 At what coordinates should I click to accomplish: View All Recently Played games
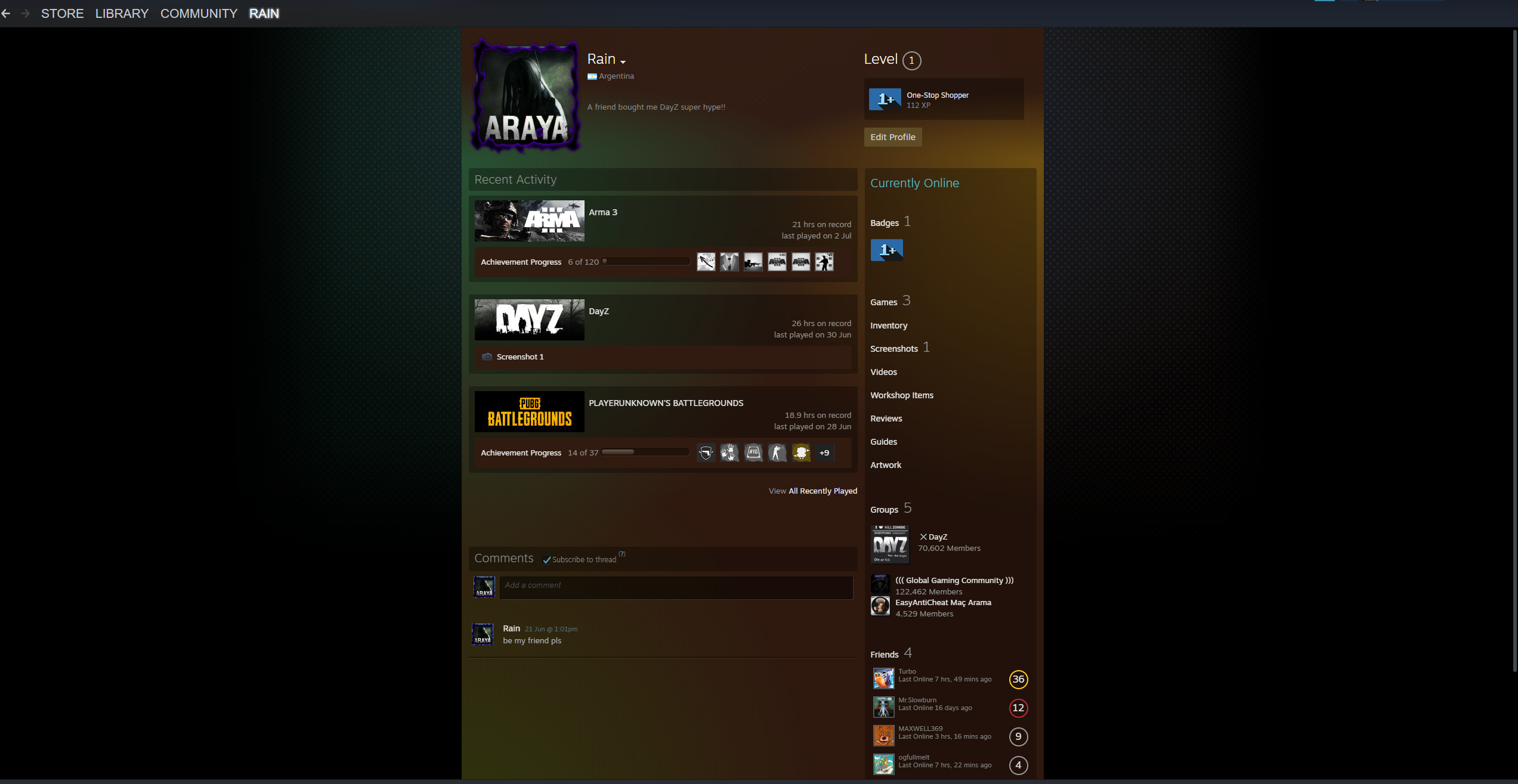(x=823, y=491)
